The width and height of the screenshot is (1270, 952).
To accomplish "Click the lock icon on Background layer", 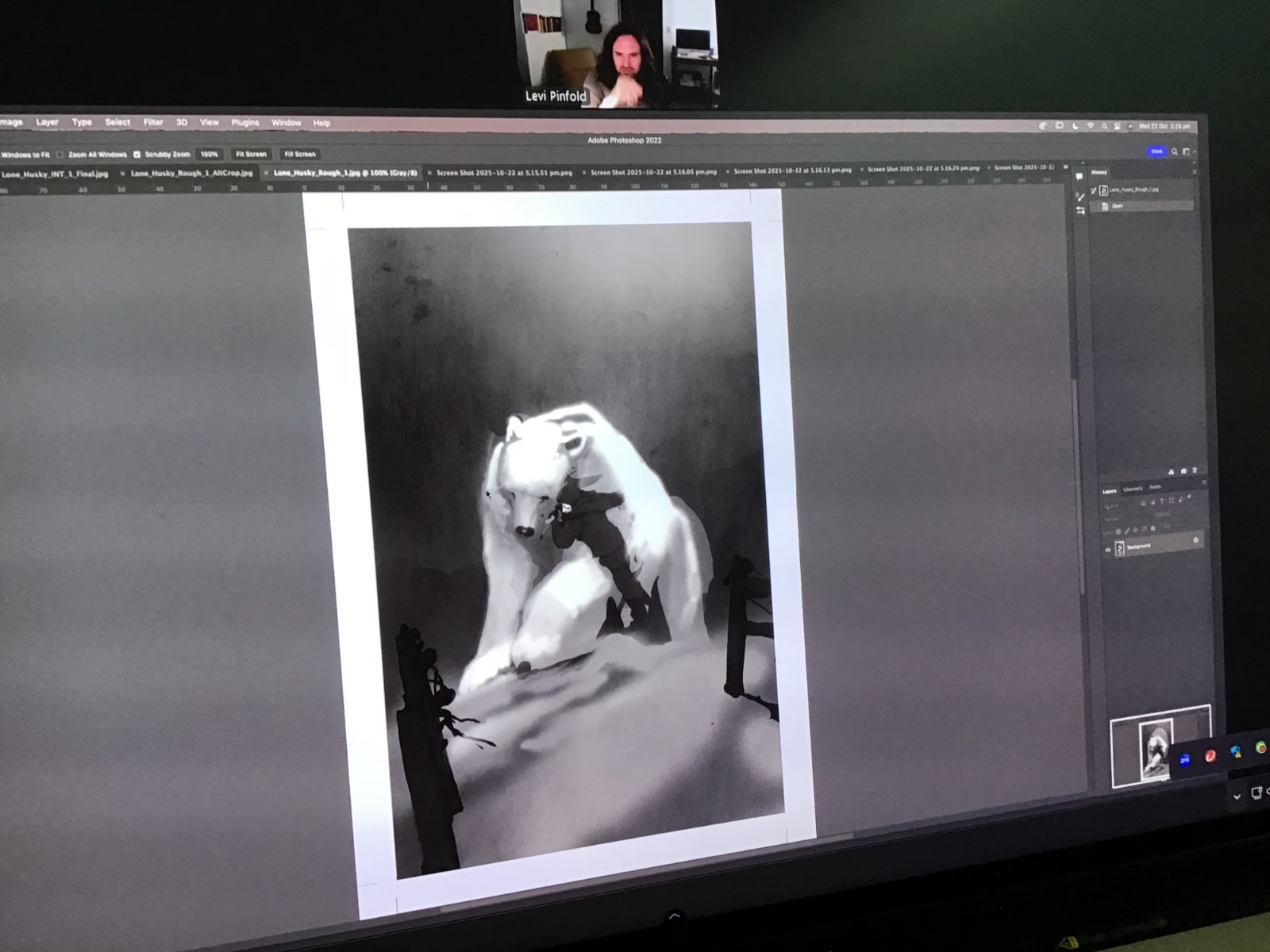I will (1195, 541).
